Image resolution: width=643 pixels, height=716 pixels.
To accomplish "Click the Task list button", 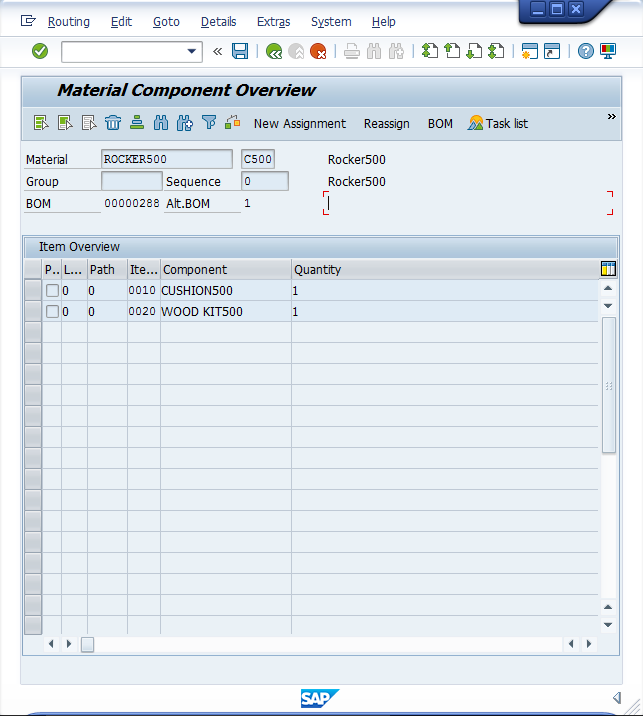I will tap(498, 123).
